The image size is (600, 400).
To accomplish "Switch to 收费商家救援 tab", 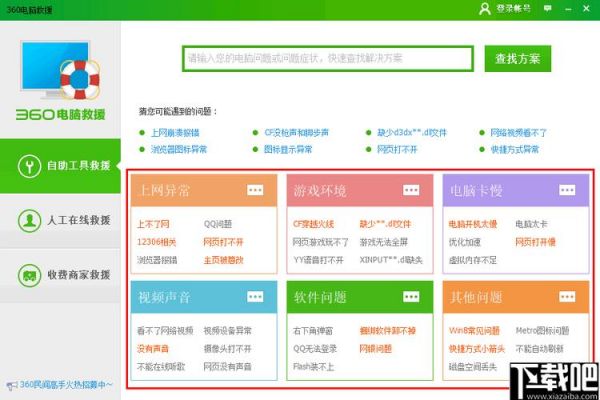I will pyautogui.click(x=60, y=275).
